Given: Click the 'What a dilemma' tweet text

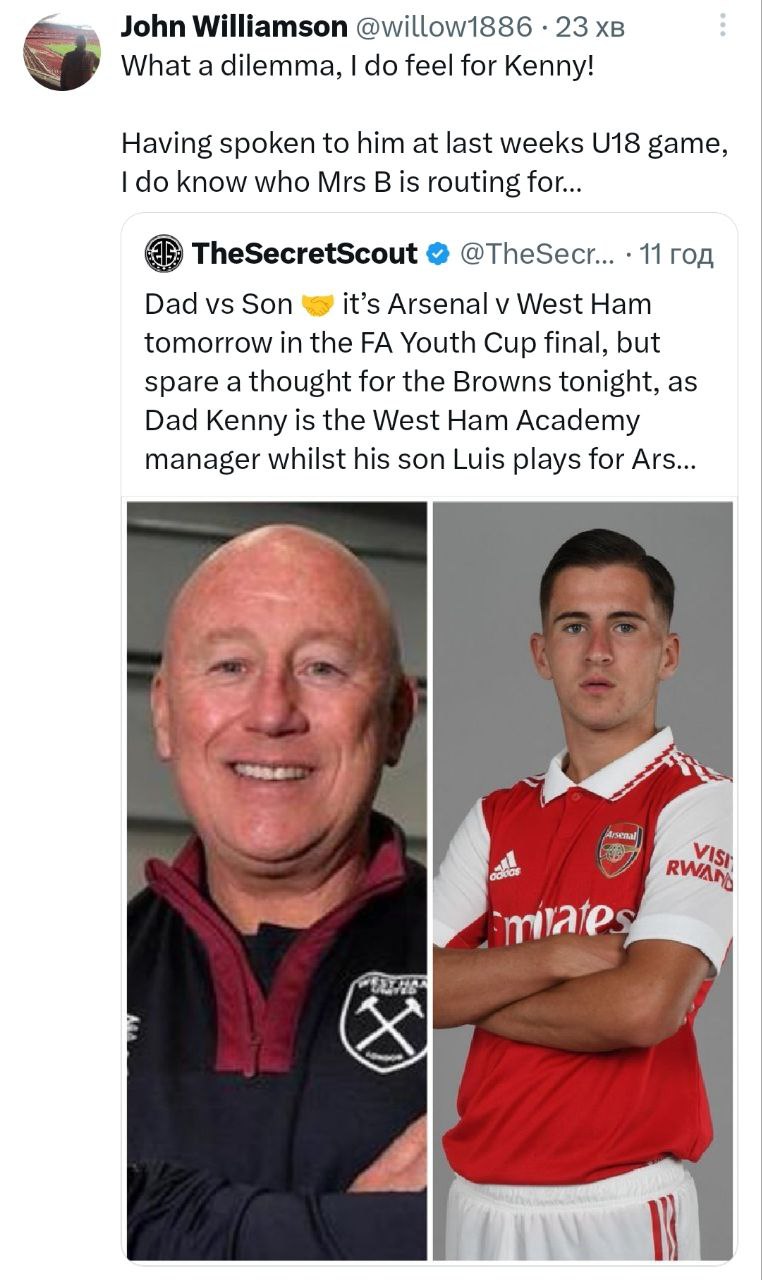Looking at the screenshot, I should (358, 67).
